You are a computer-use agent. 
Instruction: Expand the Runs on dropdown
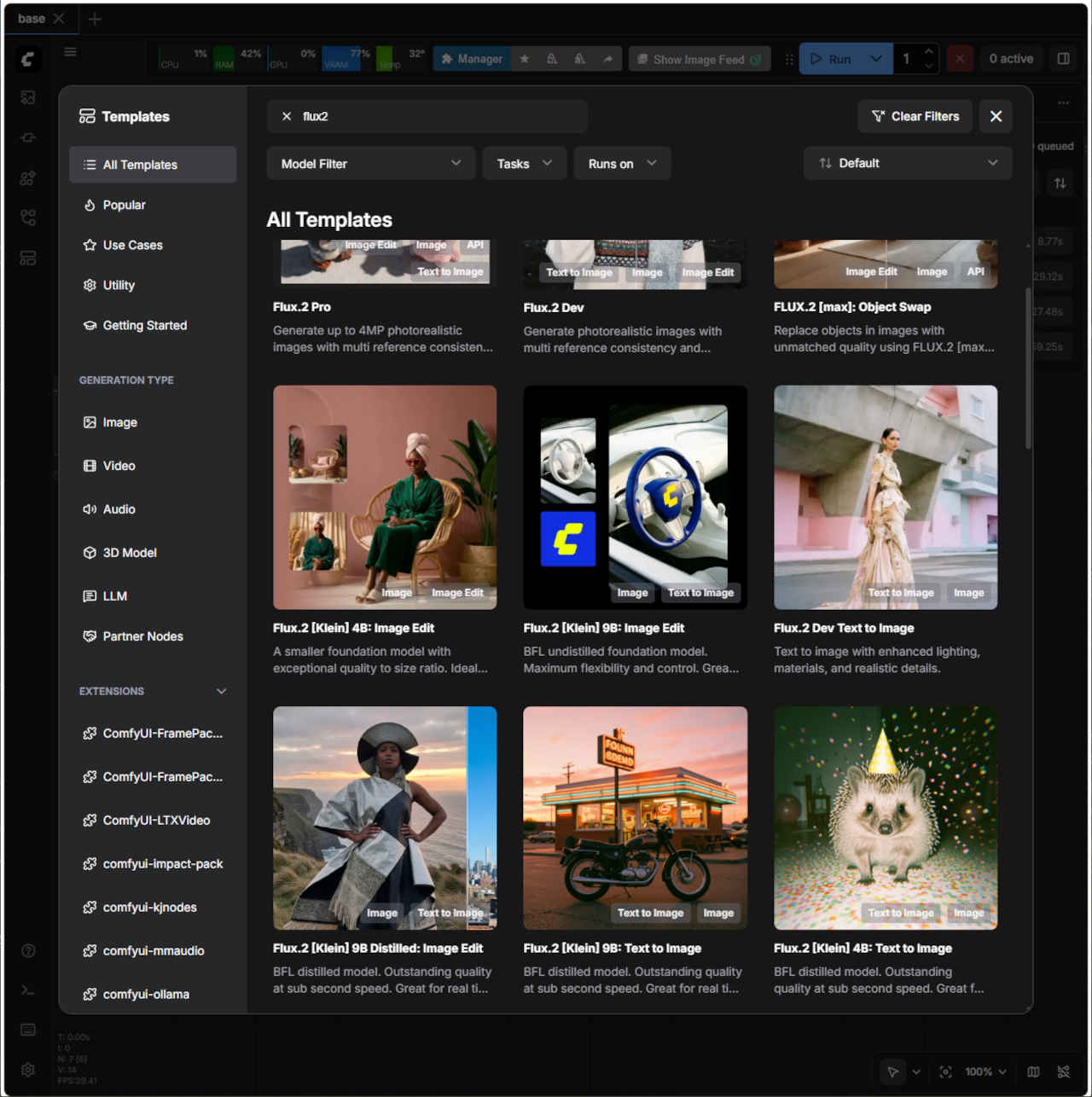click(622, 164)
